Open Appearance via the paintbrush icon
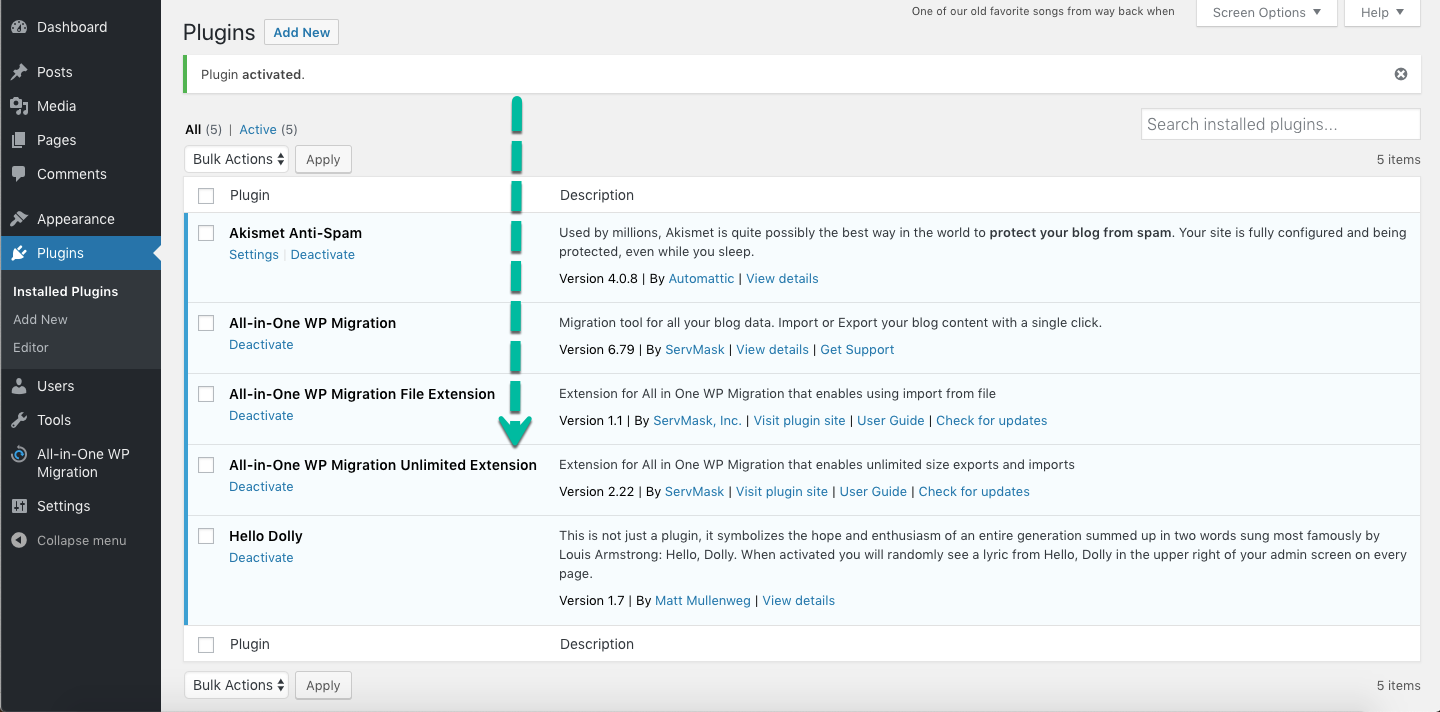This screenshot has height=712, width=1440. point(19,219)
